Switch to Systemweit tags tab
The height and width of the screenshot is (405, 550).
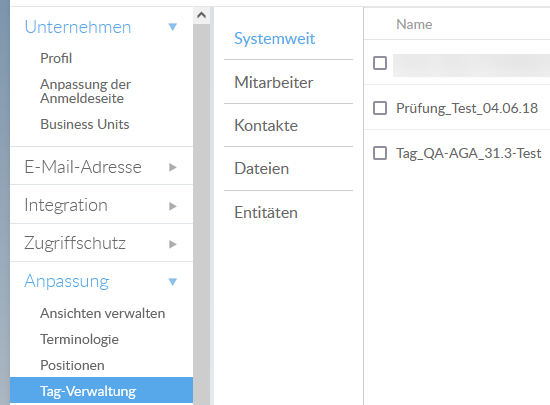tap(275, 39)
